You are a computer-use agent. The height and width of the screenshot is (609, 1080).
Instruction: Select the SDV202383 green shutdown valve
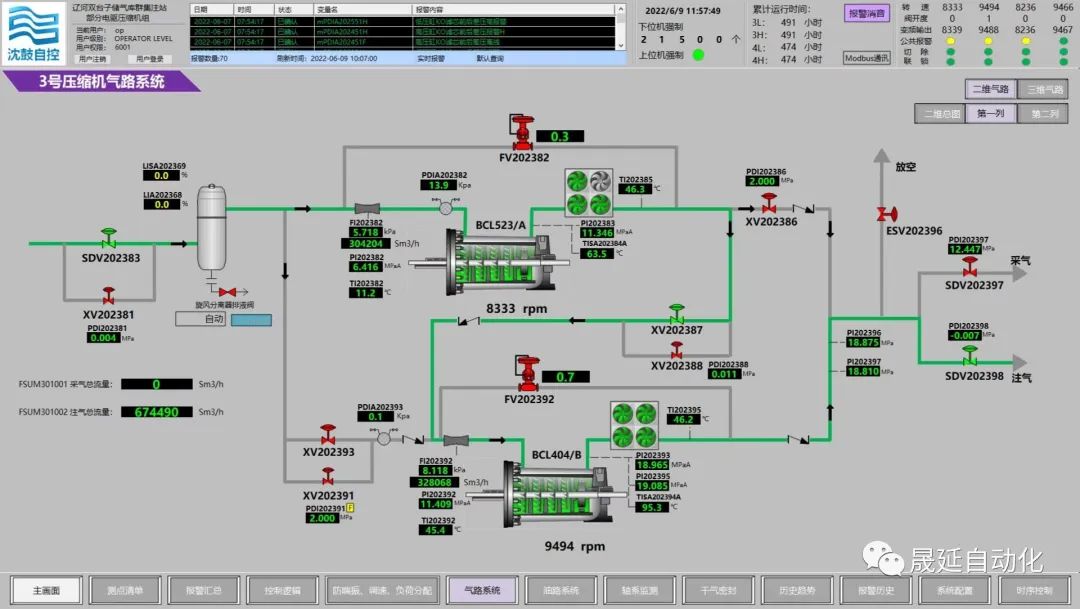tap(109, 240)
